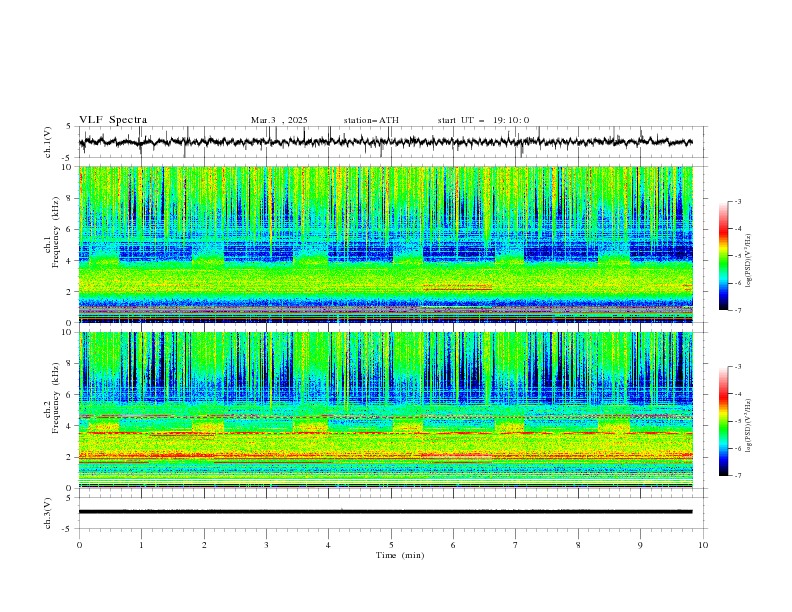Click the ch.1 spectrogram color bar
Screen dimensions: 792x612
pyautogui.click(x=723, y=256)
